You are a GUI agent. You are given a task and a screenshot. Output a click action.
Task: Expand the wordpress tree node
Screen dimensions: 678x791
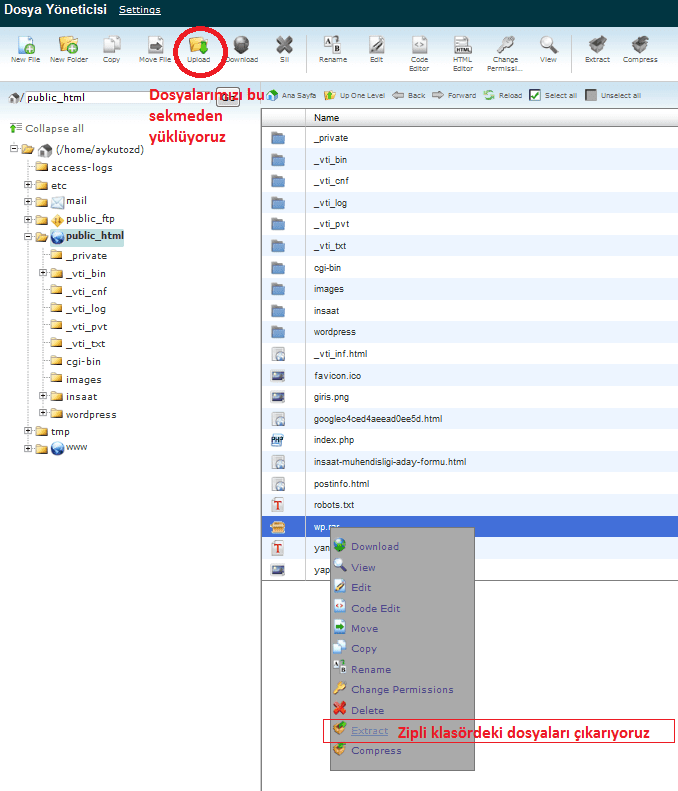(x=43, y=413)
